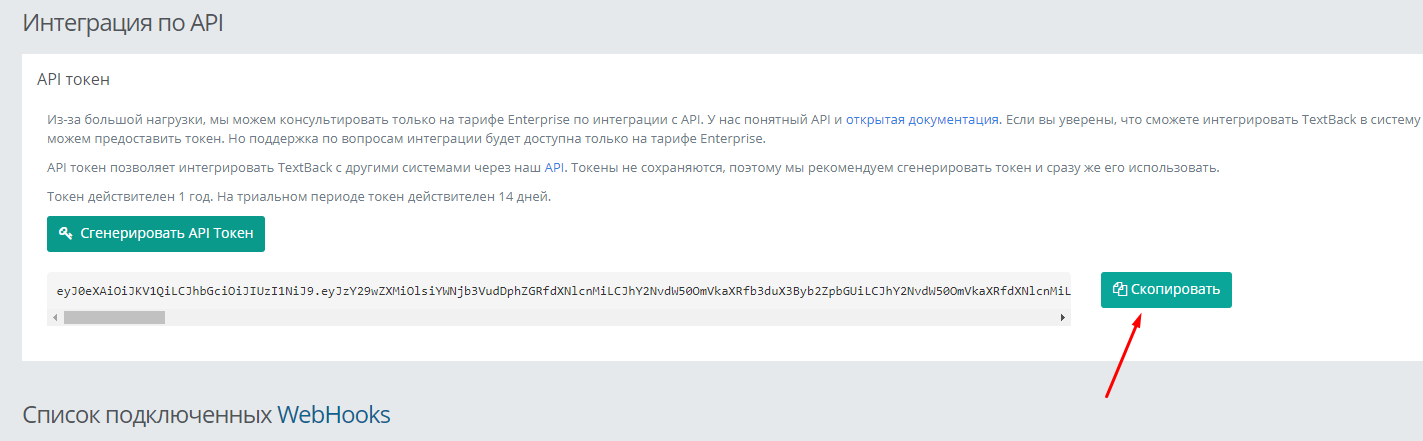Follow the blue API link in the description
1423x441 pixels.
pyautogui.click(x=554, y=167)
